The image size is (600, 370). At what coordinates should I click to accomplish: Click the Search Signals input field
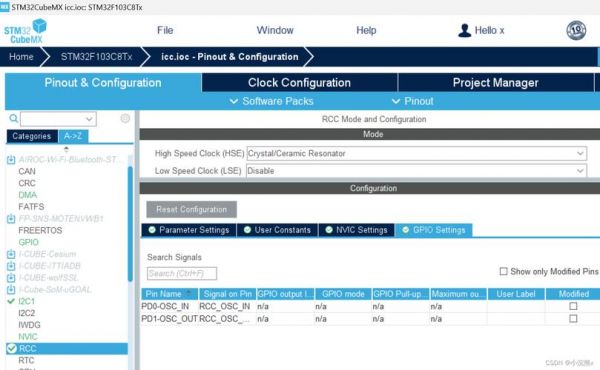[182, 274]
